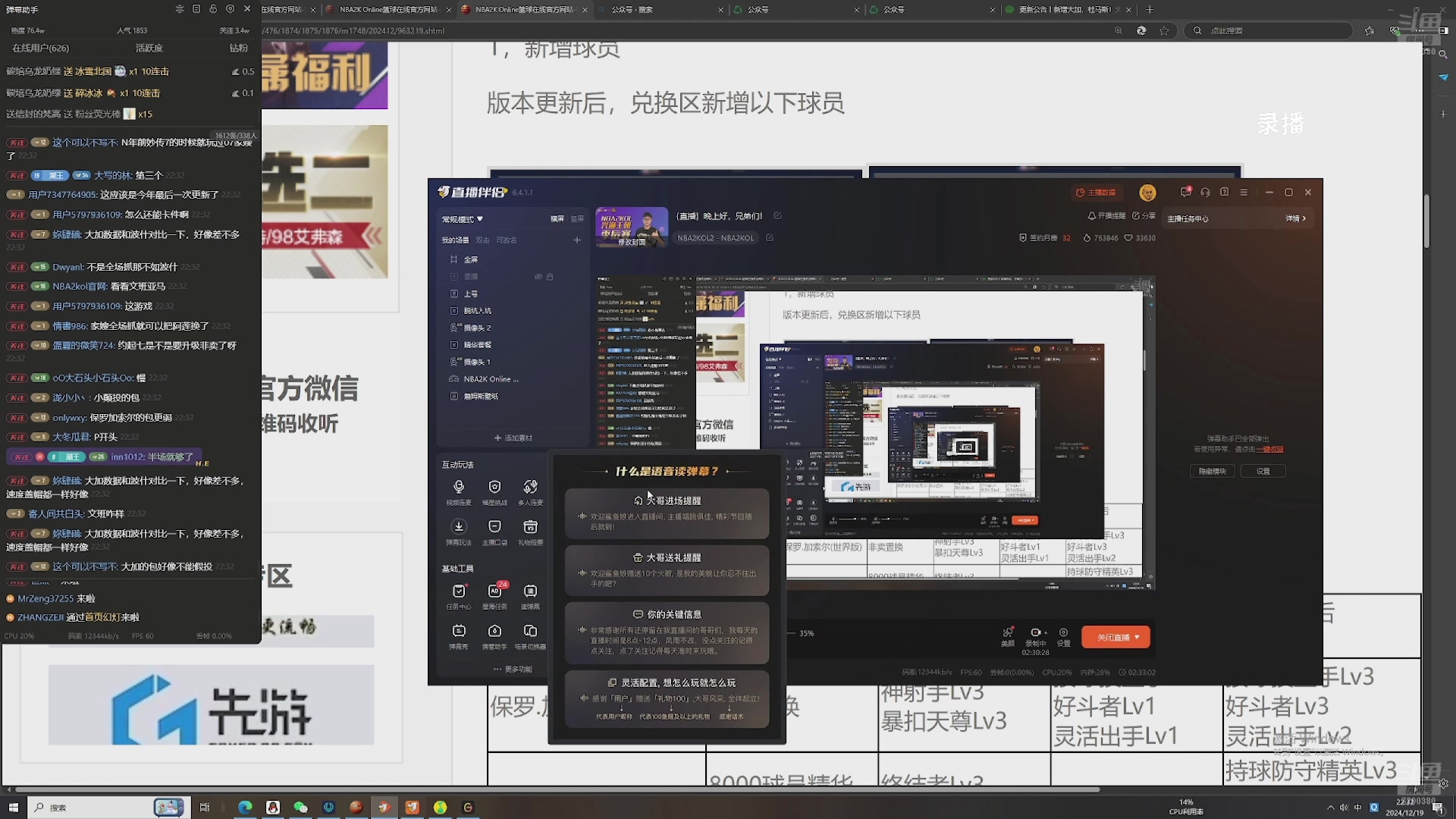The width and height of the screenshot is (1456, 819).
Task: Switch to 更新公告 browser tab
Action: tap(1069, 10)
